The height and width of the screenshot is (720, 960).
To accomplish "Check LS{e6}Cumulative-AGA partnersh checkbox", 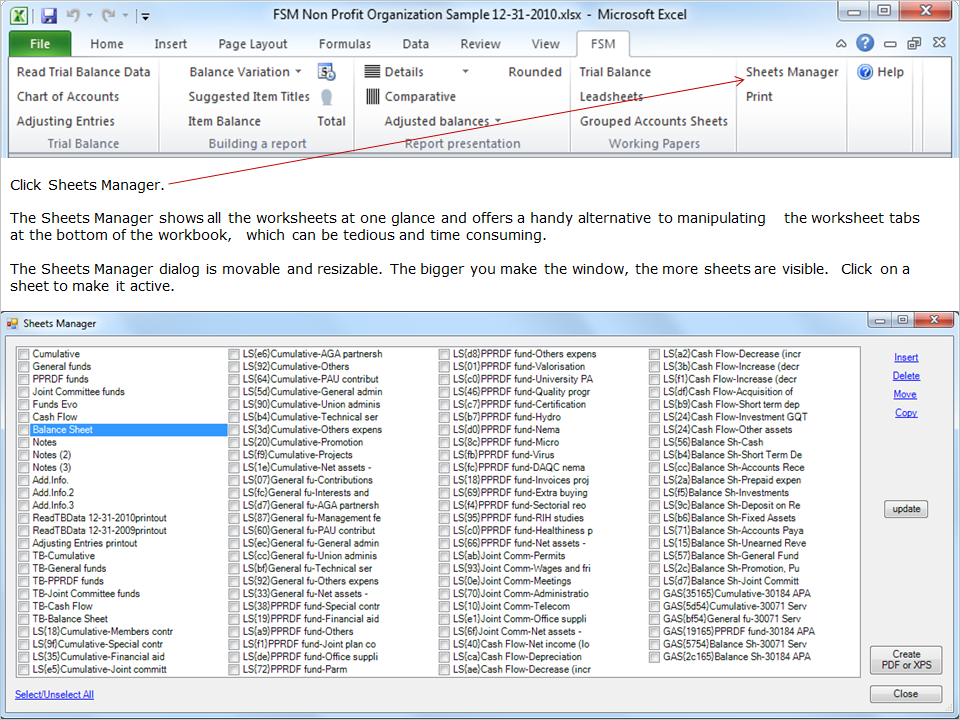I will 234,354.
